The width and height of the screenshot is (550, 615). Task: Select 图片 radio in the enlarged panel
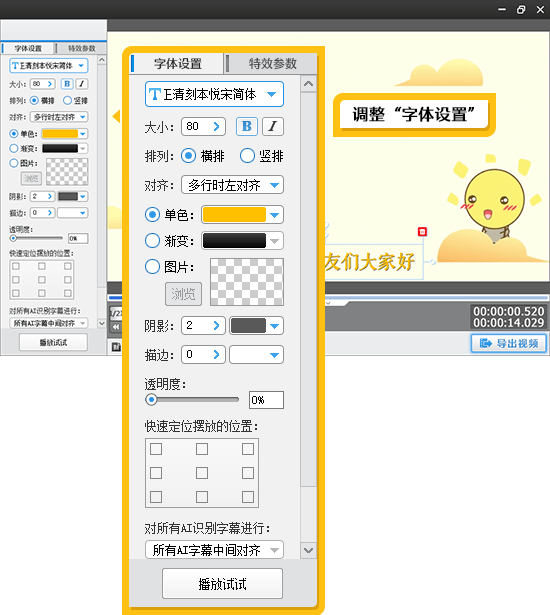(152, 267)
